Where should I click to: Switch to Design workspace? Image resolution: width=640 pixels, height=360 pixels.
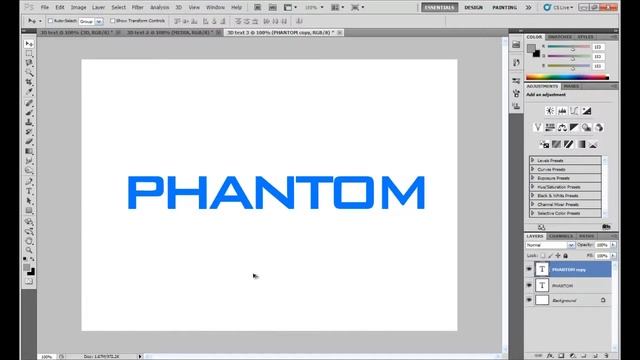[473, 7]
